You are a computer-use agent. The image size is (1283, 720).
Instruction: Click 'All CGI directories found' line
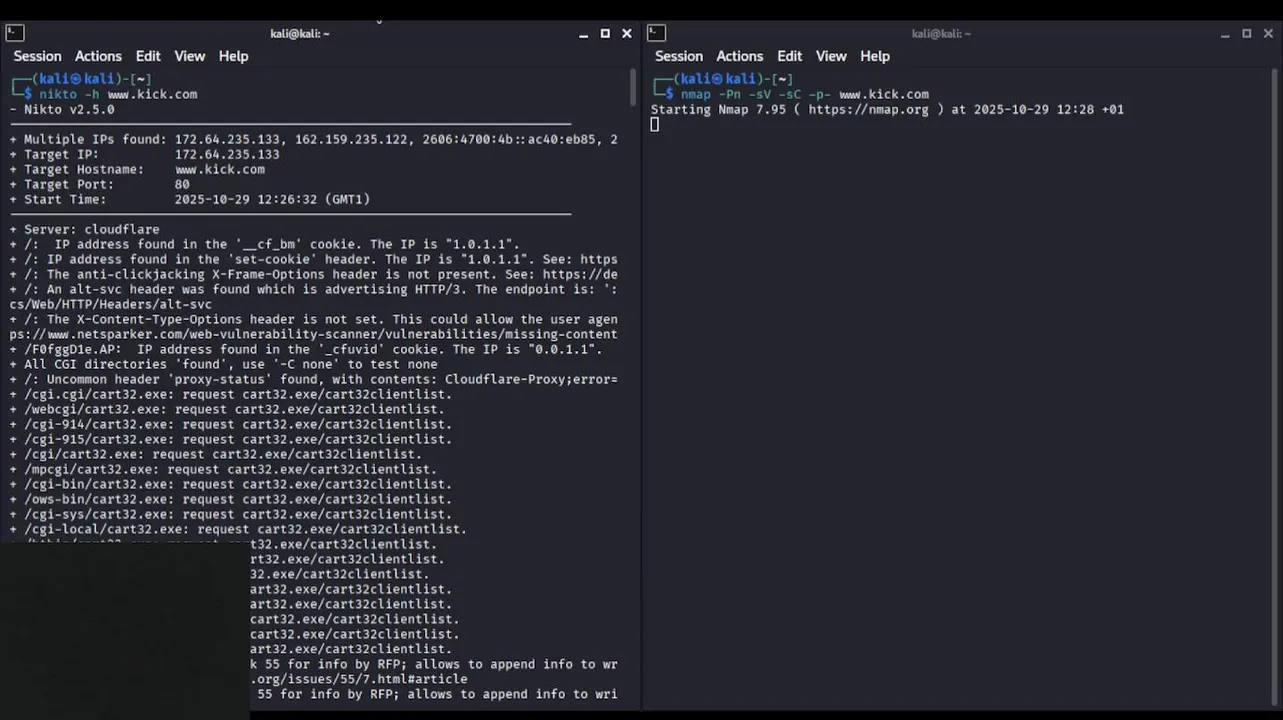(x=224, y=364)
